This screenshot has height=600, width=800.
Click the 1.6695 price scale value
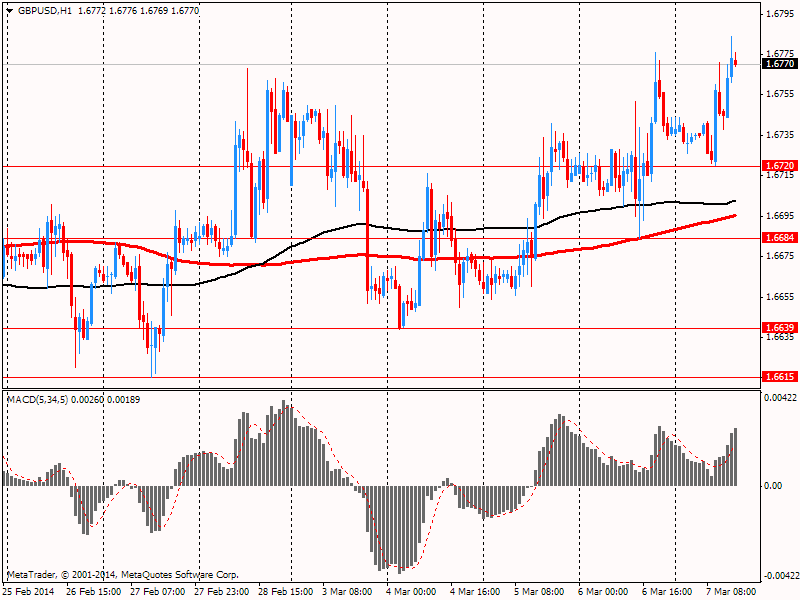tap(780, 216)
